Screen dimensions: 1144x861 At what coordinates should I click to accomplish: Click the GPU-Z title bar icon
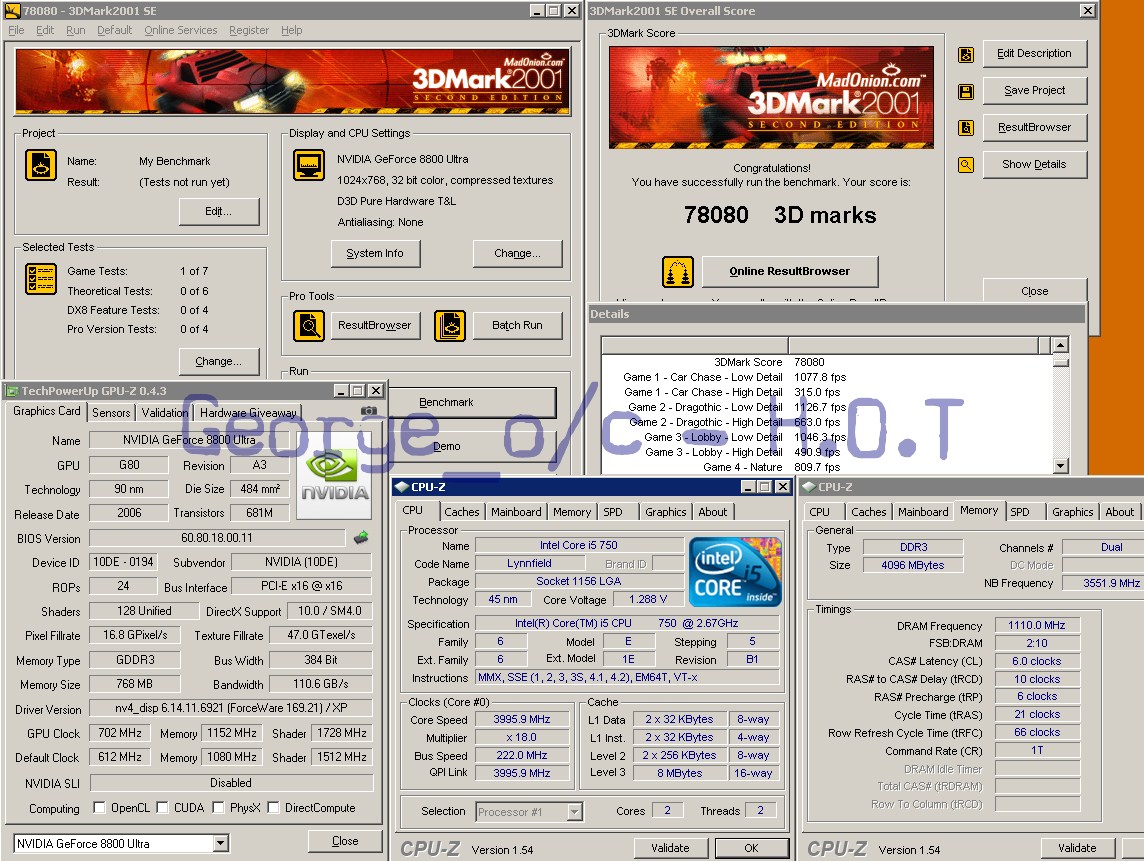pyautogui.click(x=12, y=391)
